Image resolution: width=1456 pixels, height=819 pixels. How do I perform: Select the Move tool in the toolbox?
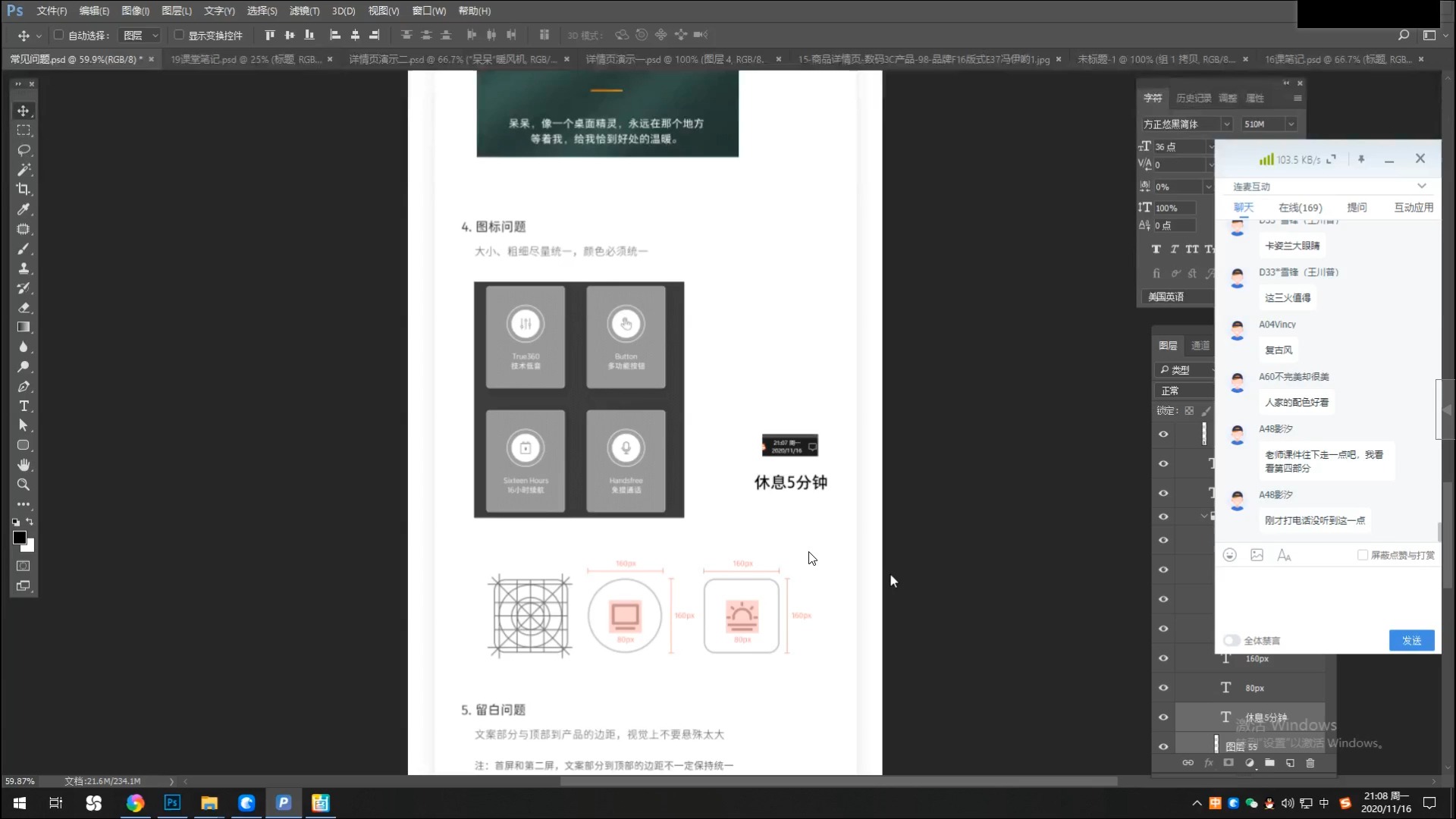pyautogui.click(x=24, y=111)
